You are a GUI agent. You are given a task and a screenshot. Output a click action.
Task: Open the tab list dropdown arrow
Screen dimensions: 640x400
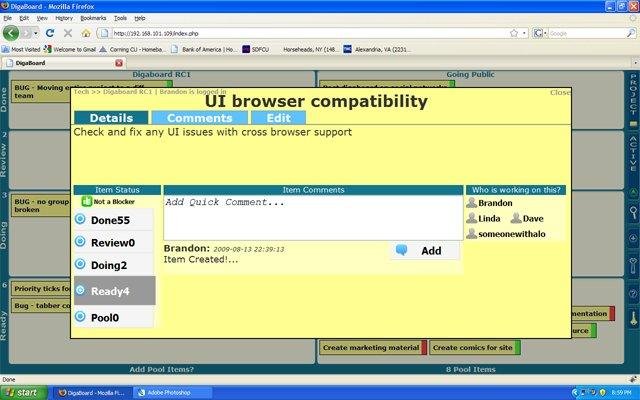point(635,63)
